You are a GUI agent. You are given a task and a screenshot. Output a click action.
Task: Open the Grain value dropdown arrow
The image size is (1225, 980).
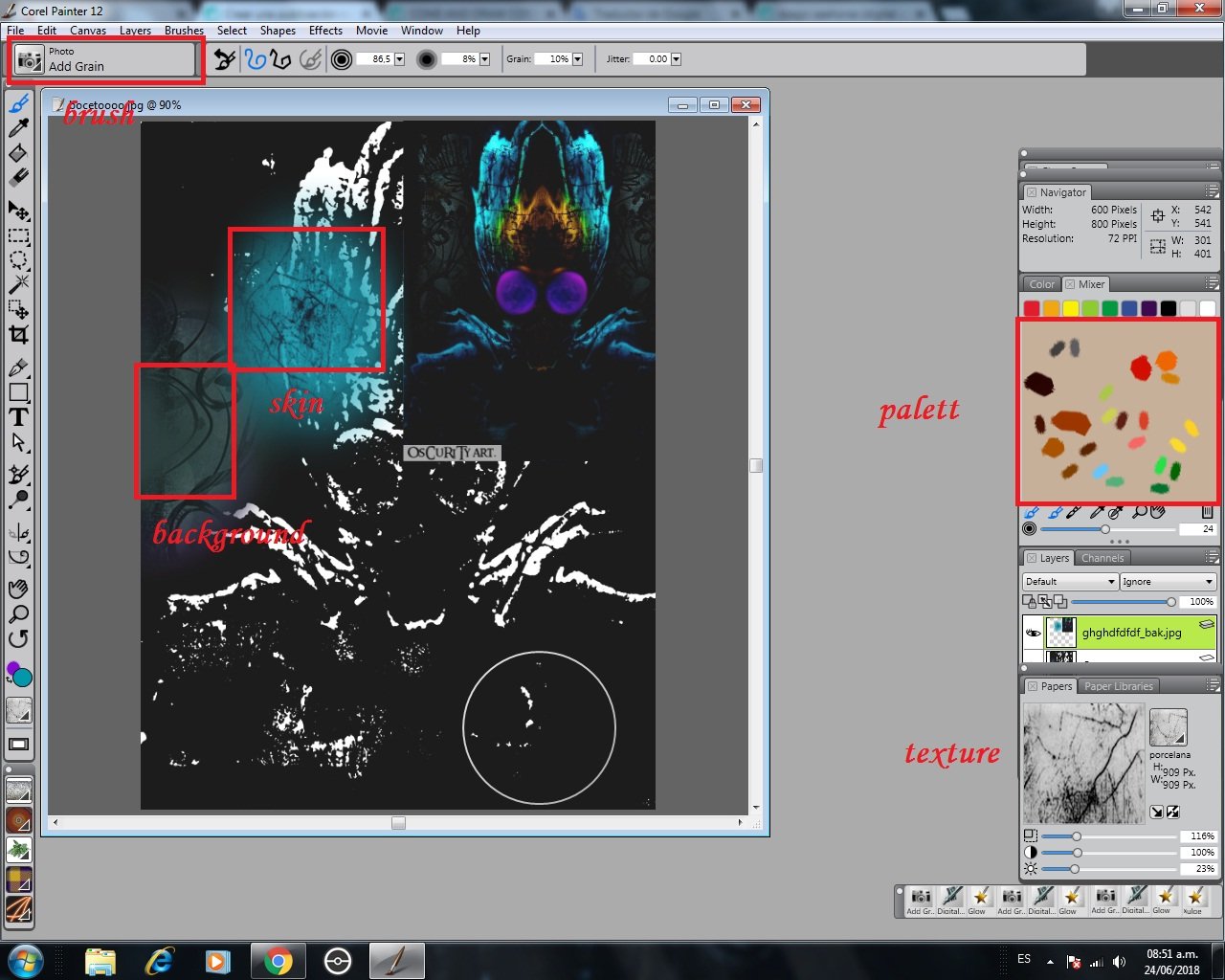(x=577, y=59)
